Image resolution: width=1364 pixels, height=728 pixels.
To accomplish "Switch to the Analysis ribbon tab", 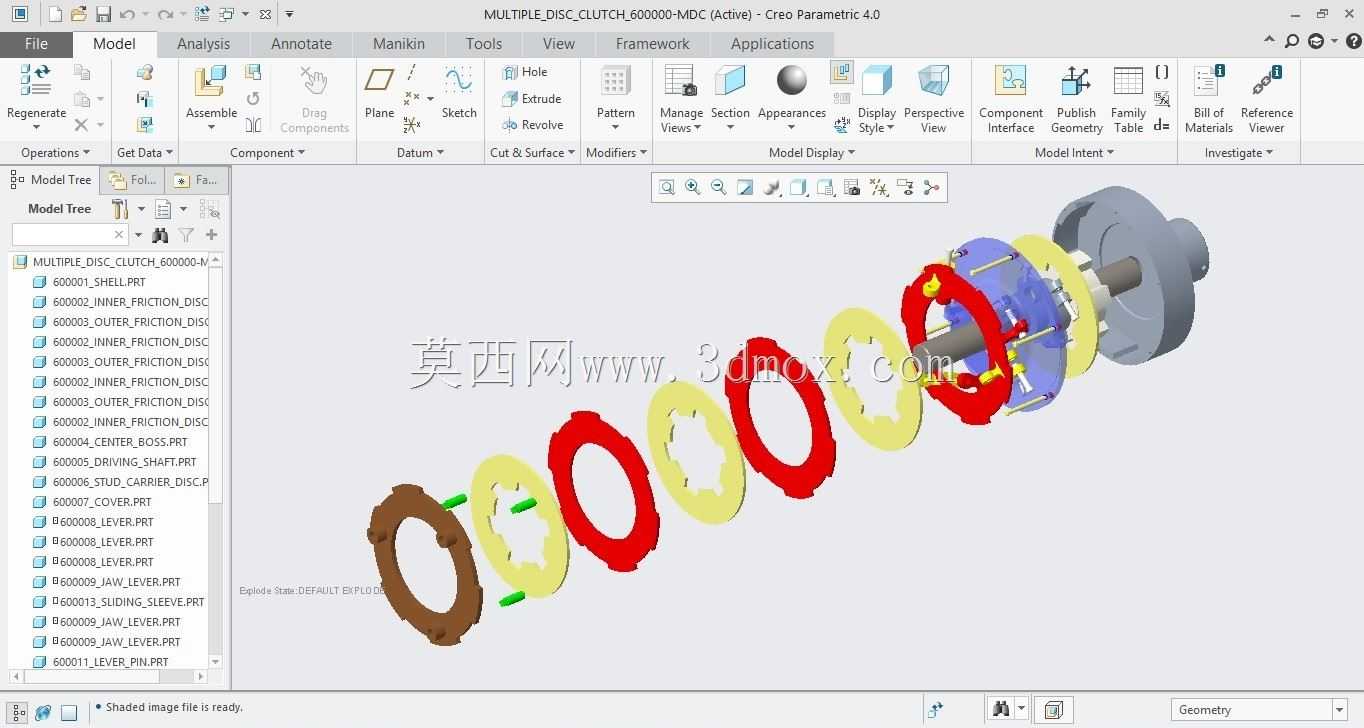I will [x=203, y=44].
